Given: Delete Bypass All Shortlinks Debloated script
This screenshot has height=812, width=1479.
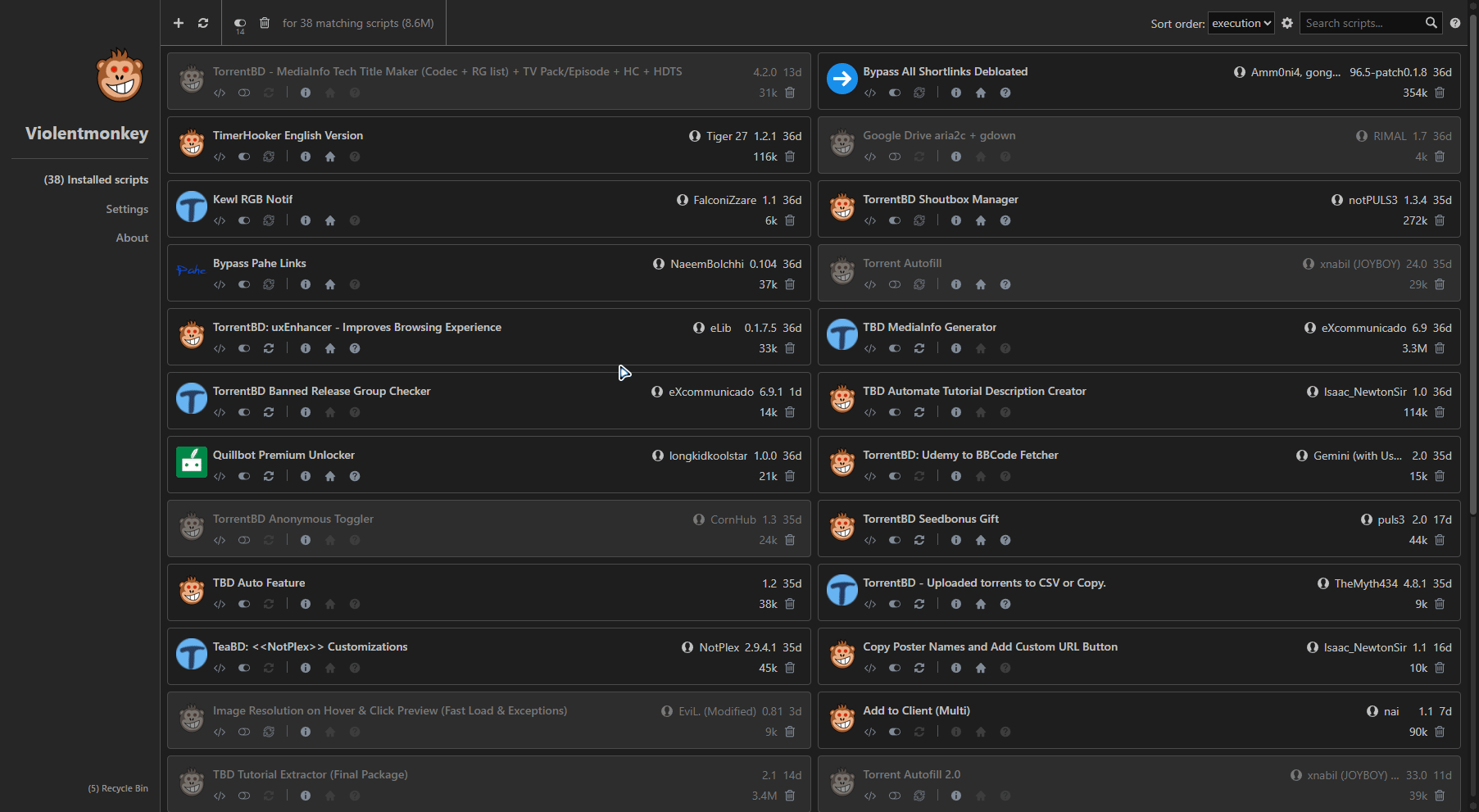Looking at the screenshot, I should pos(1440,93).
